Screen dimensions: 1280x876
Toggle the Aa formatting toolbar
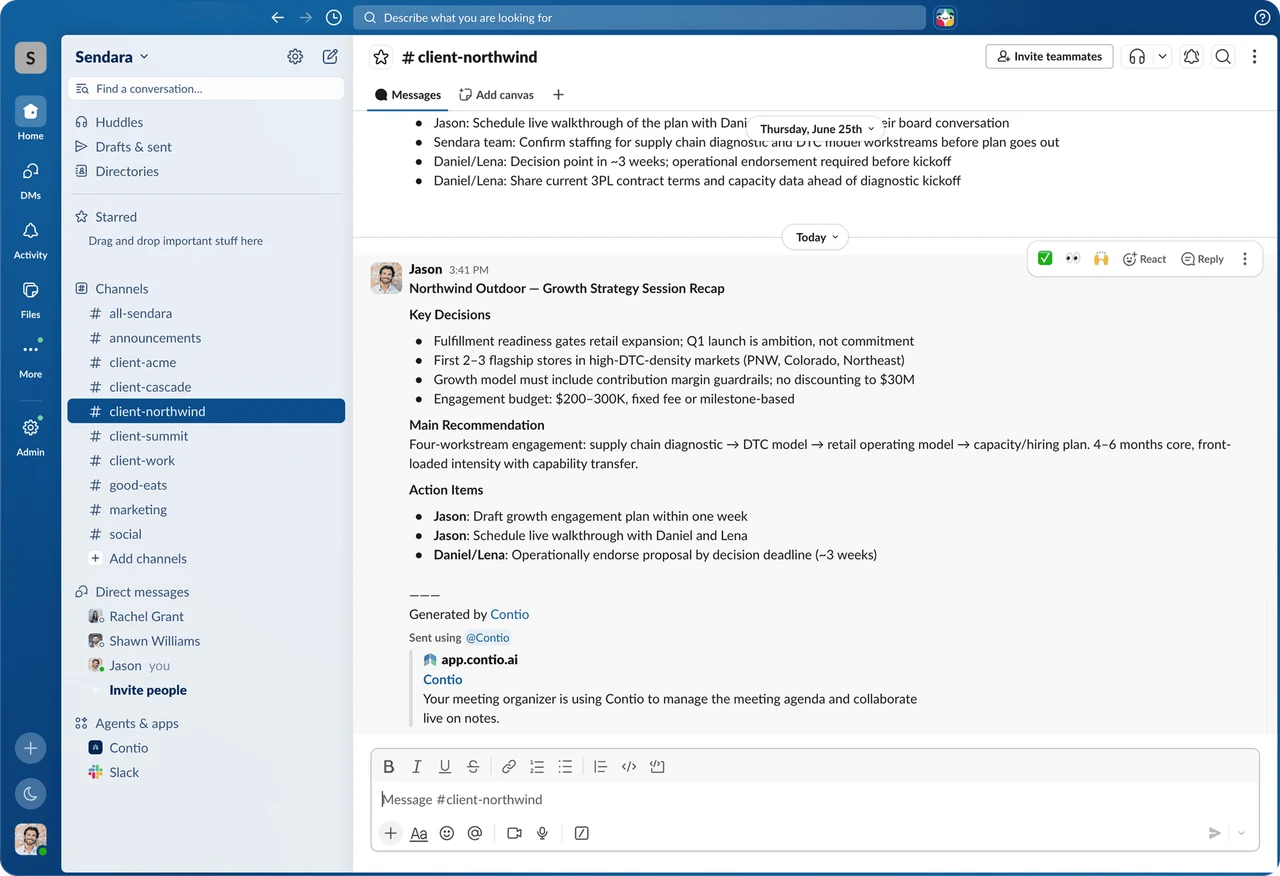[x=419, y=833]
